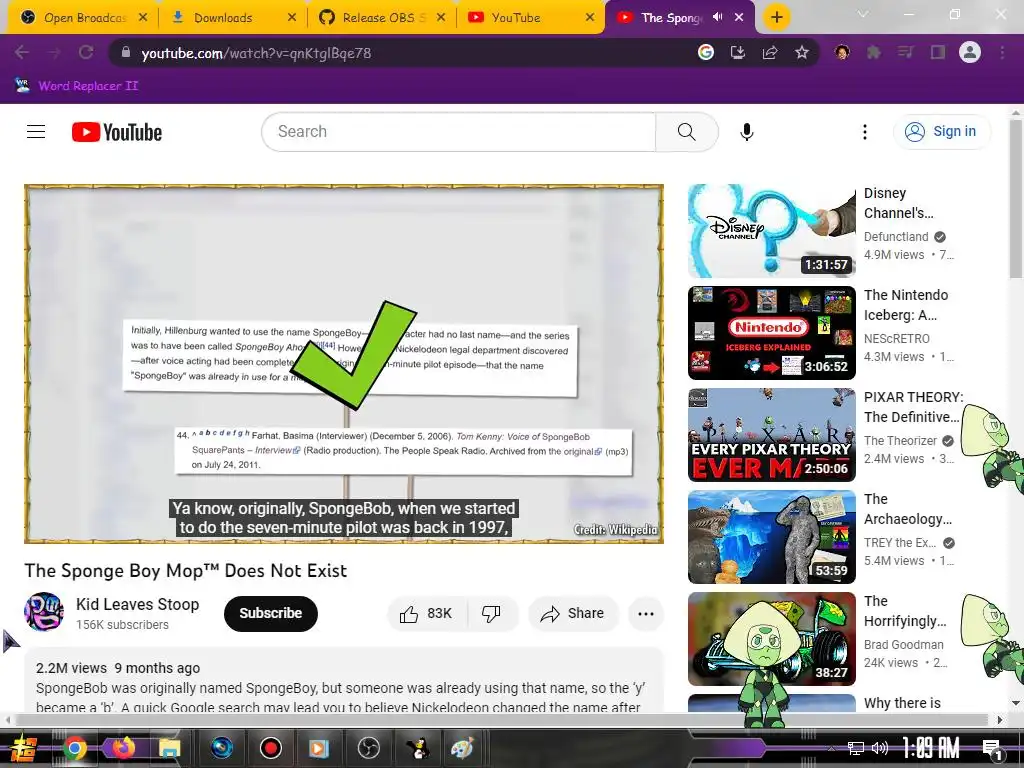The width and height of the screenshot is (1024, 768).
Task: Open the Chrome profile avatar
Action: point(970,52)
